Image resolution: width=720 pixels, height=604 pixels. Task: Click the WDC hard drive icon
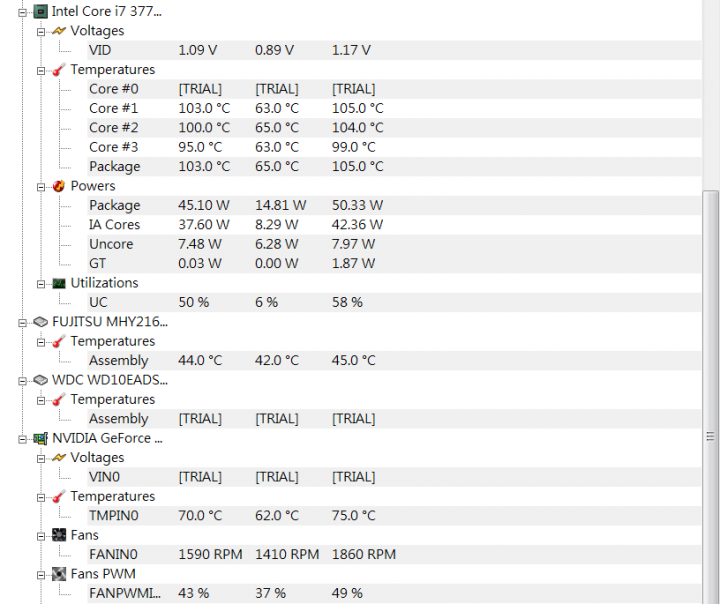[x=40, y=380]
